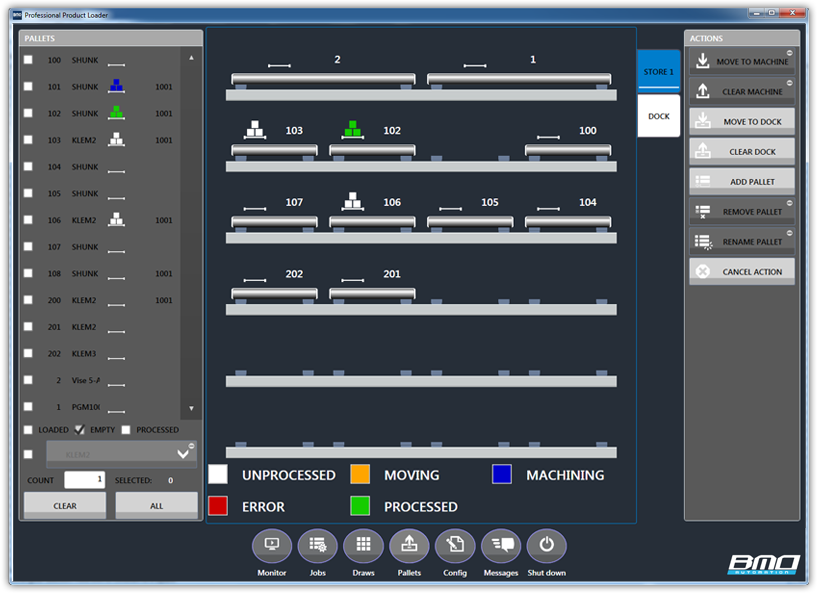Expand the KLEM2 pallet type dropdown

(x=182, y=454)
